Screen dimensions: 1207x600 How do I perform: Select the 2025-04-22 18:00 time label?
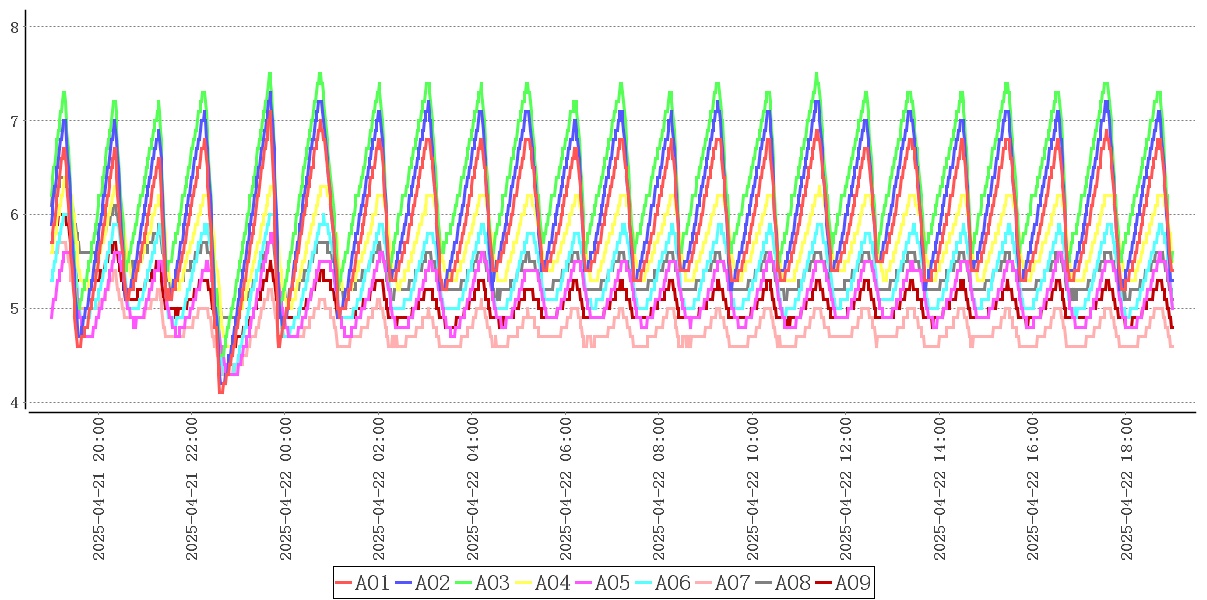click(x=1126, y=489)
